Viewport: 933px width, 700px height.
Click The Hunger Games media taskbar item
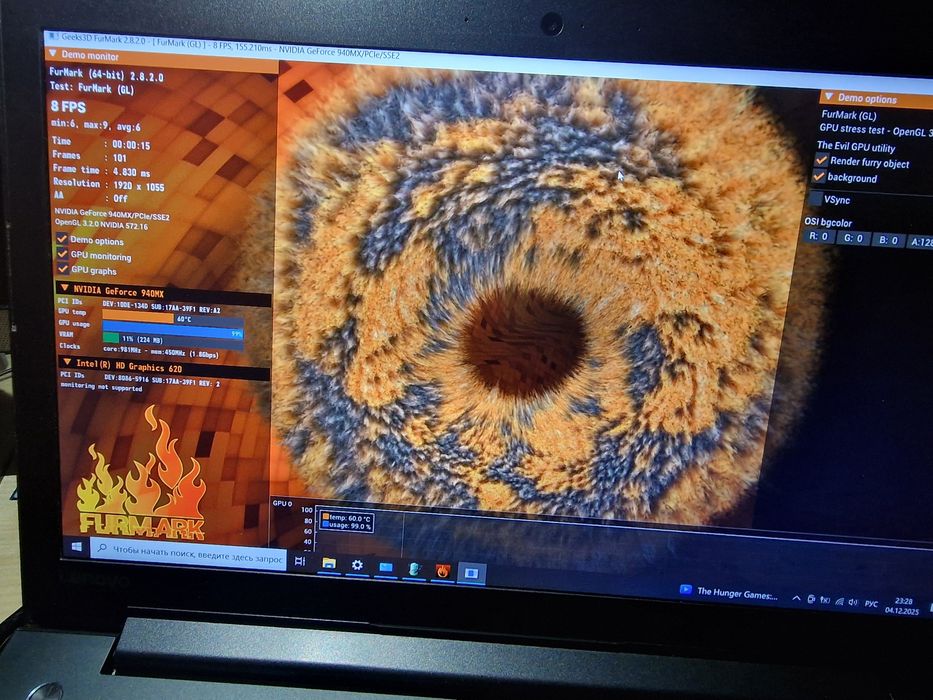728,592
